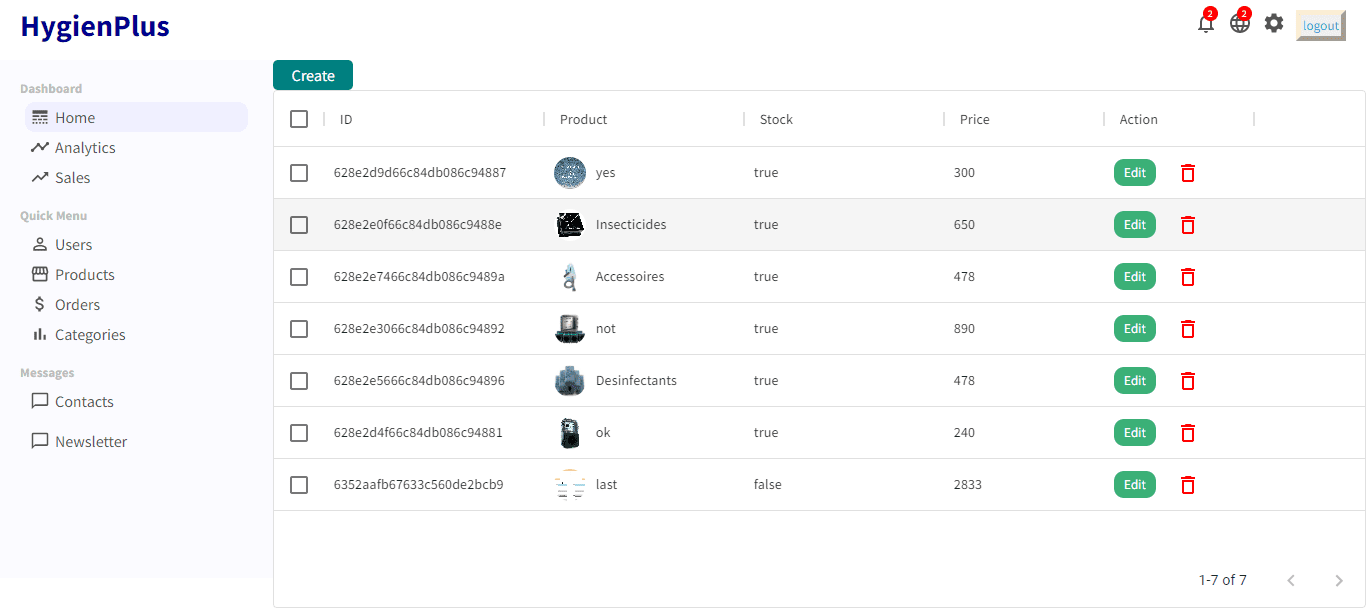Delete the Insecticides product with trash icon
This screenshot has width=1366, height=608.
point(1188,225)
